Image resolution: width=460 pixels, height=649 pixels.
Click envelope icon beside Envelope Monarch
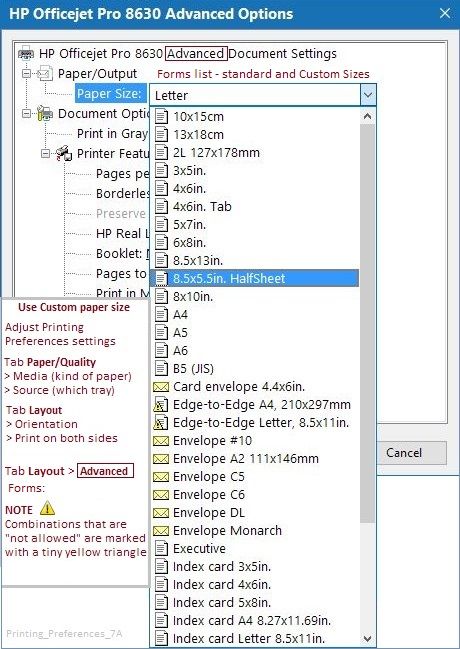(x=161, y=531)
